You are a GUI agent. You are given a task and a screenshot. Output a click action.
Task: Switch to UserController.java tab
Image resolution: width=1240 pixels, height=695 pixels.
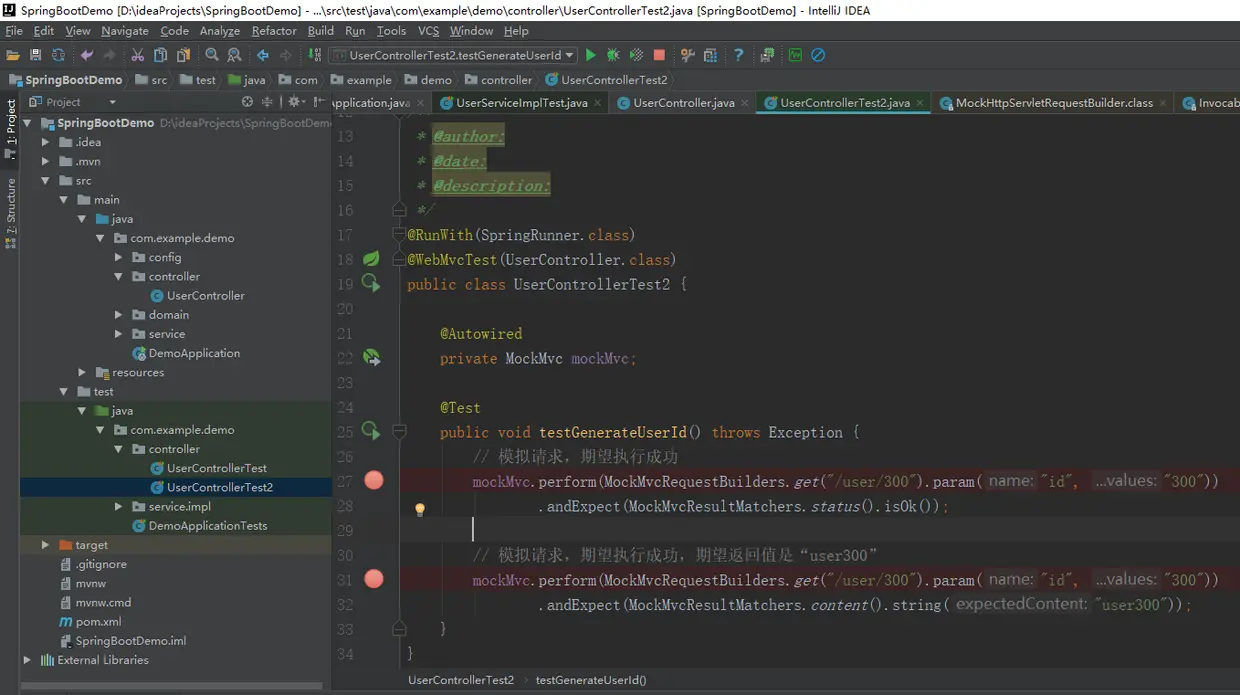click(684, 103)
